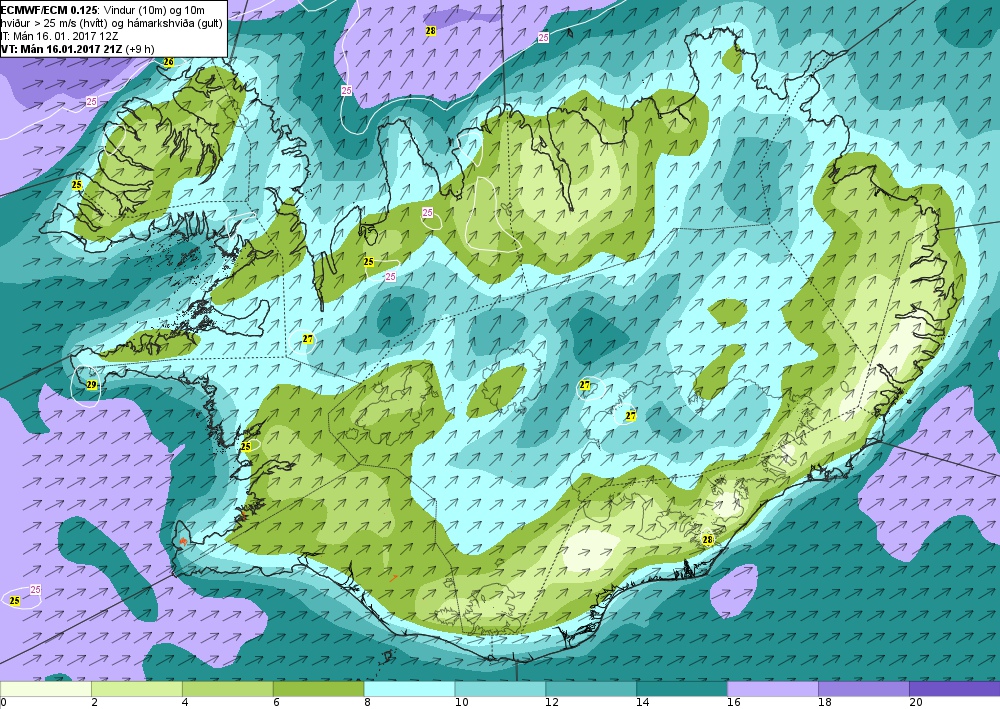Click the scale tick label '8'

coord(367,703)
